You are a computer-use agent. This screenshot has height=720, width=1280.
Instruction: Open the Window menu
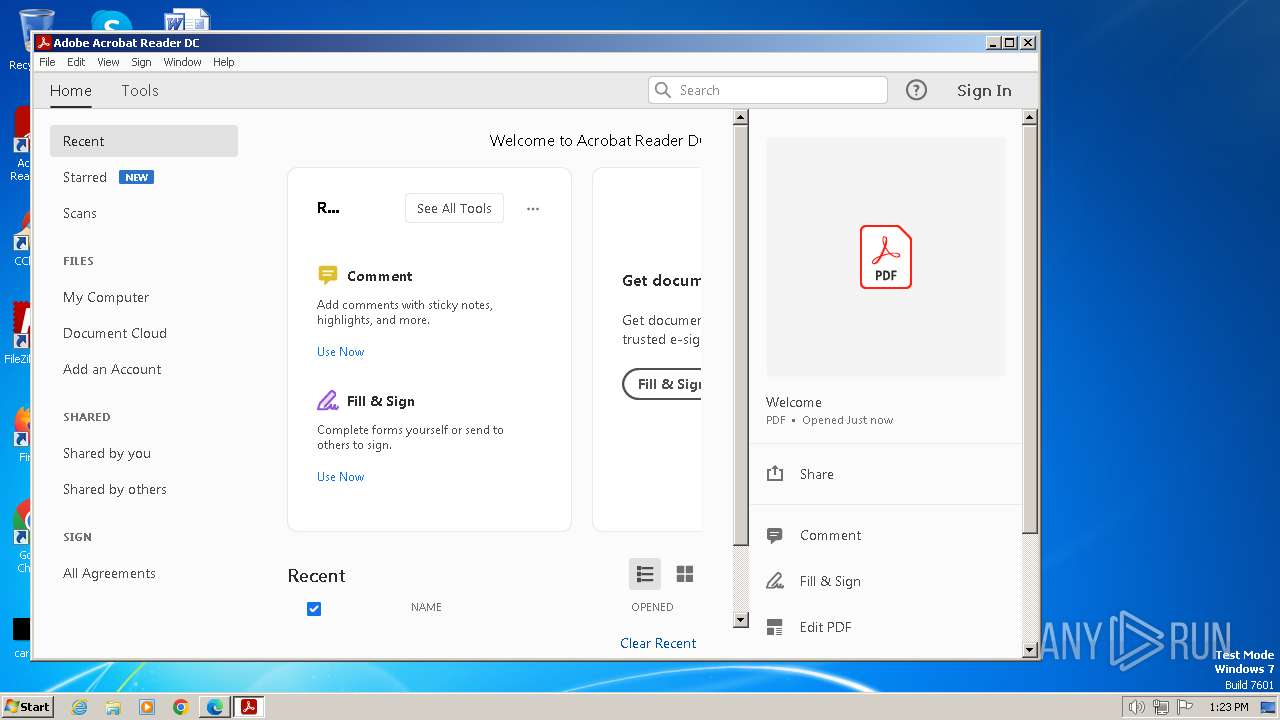182,62
